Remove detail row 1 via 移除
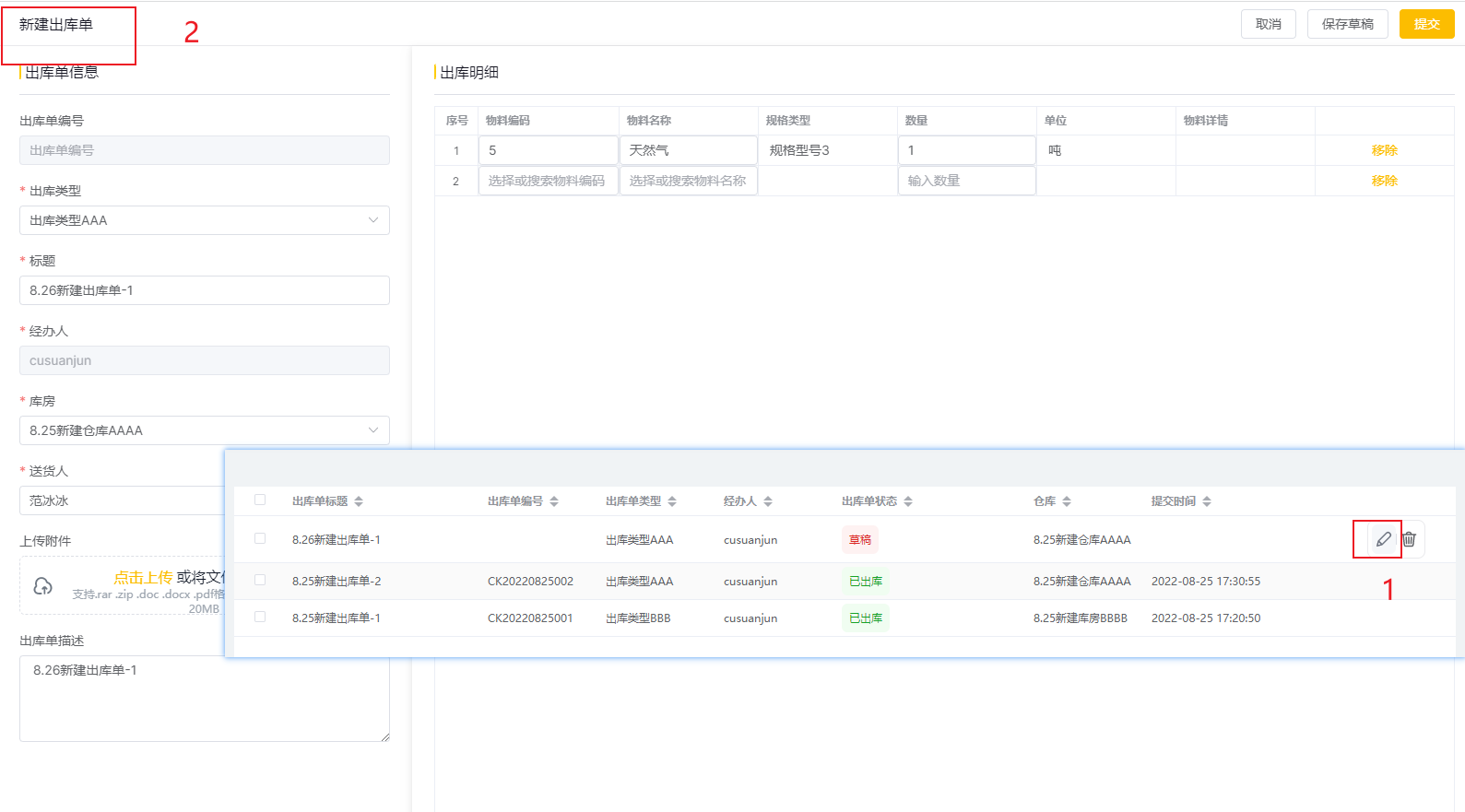This screenshot has width=1465, height=812. (1385, 150)
